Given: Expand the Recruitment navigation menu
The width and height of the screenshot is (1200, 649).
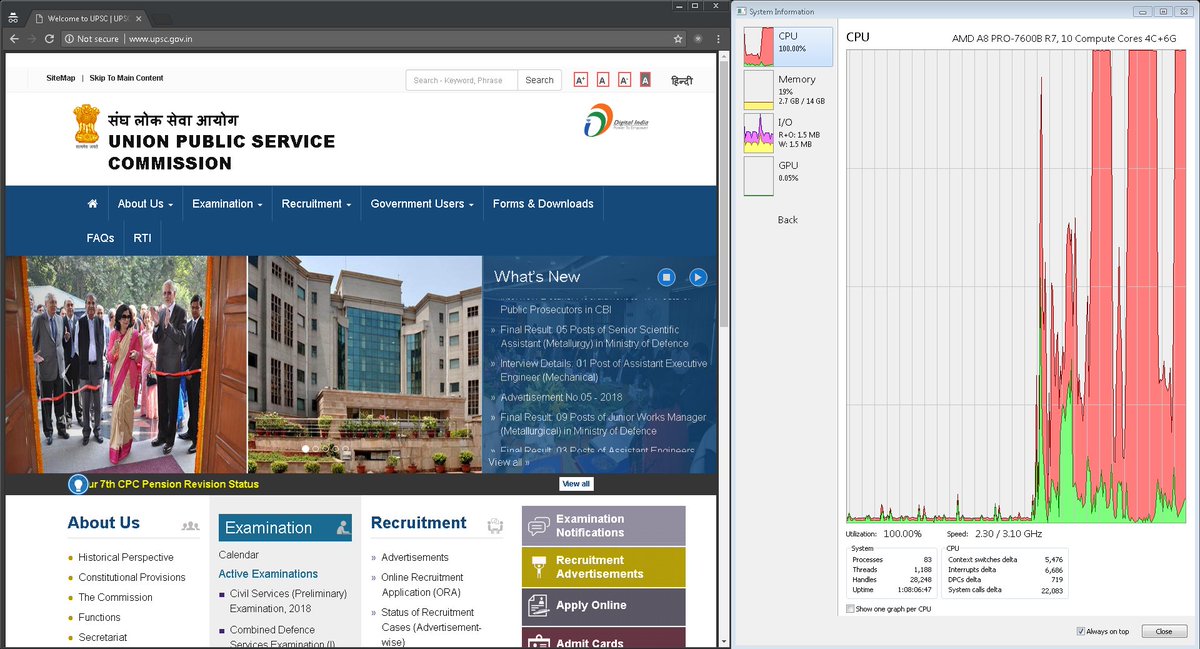Looking at the screenshot, I should (x=316, y=203).
